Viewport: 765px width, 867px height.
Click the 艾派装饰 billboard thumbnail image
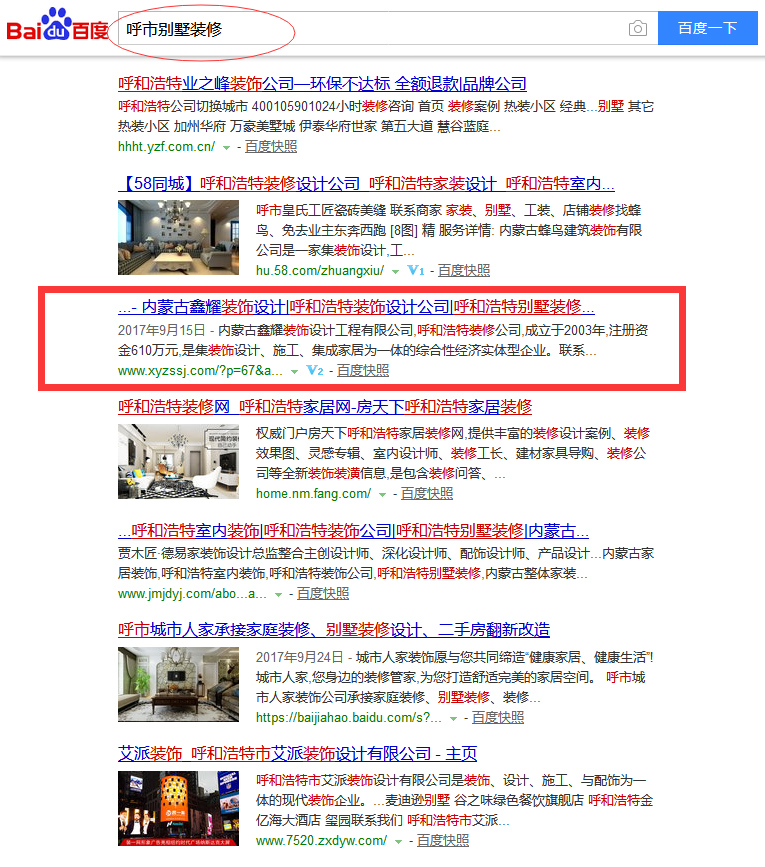pyautogui.click(x=177, y=809)
